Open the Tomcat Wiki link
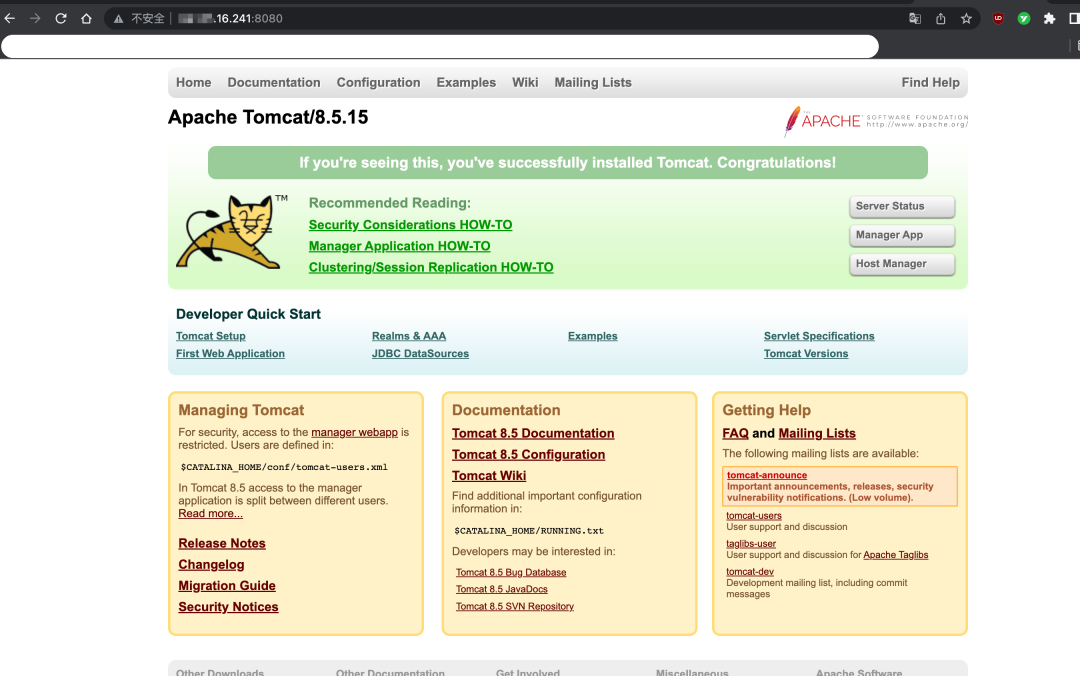Screen dimensions: 1080x676 (489, 475)
